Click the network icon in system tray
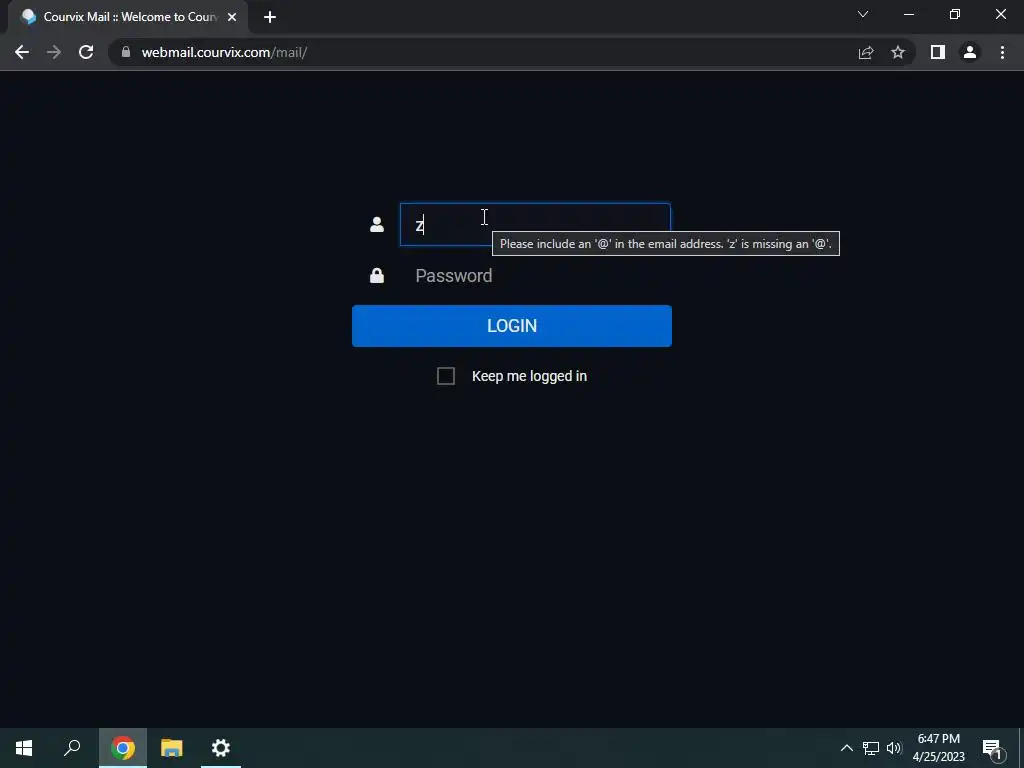The image size is (1024, 768). click(871, 748)
